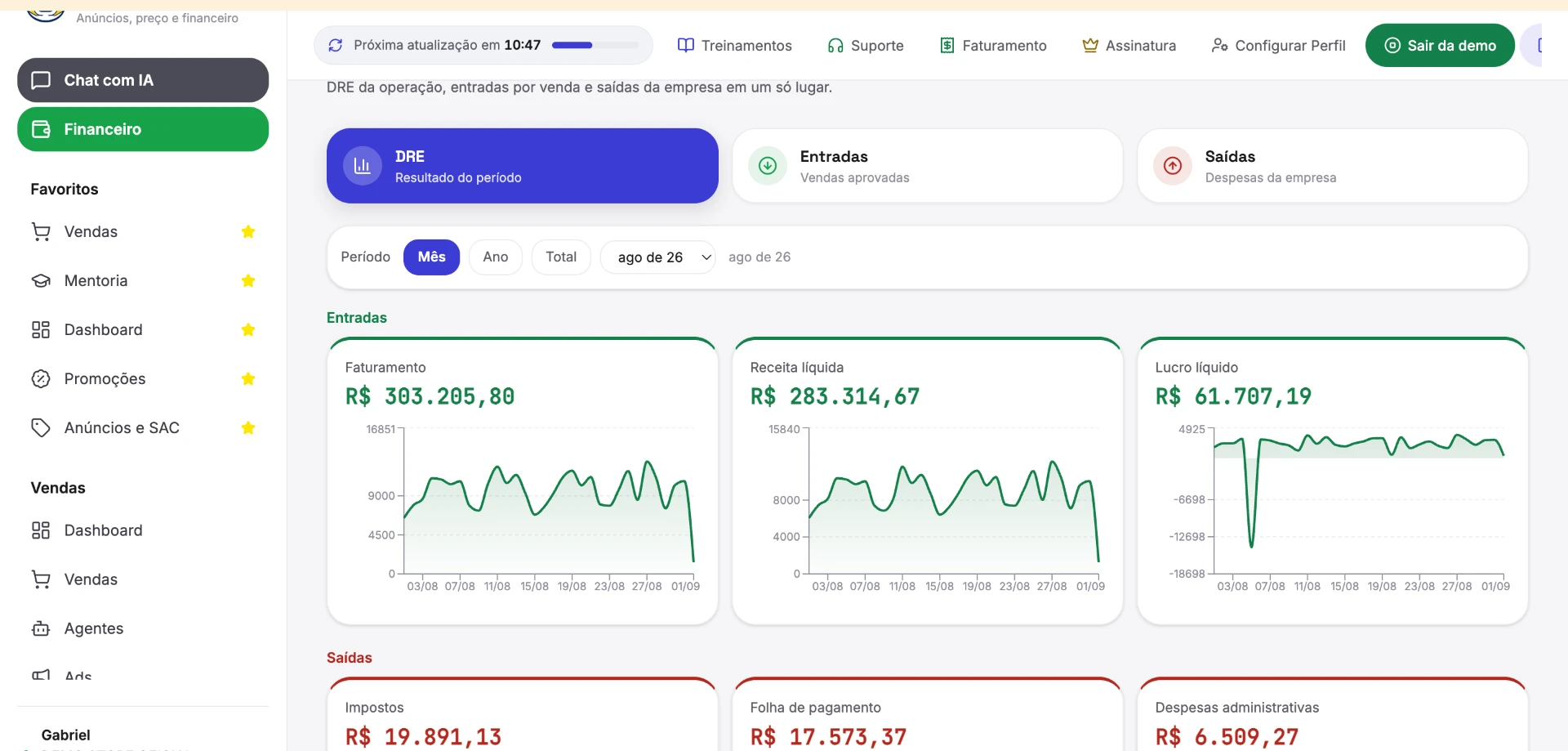This screenshot has height=751, width=1568.
Task: Select the DRE Resultado do período tab
Action: (523, 166)
